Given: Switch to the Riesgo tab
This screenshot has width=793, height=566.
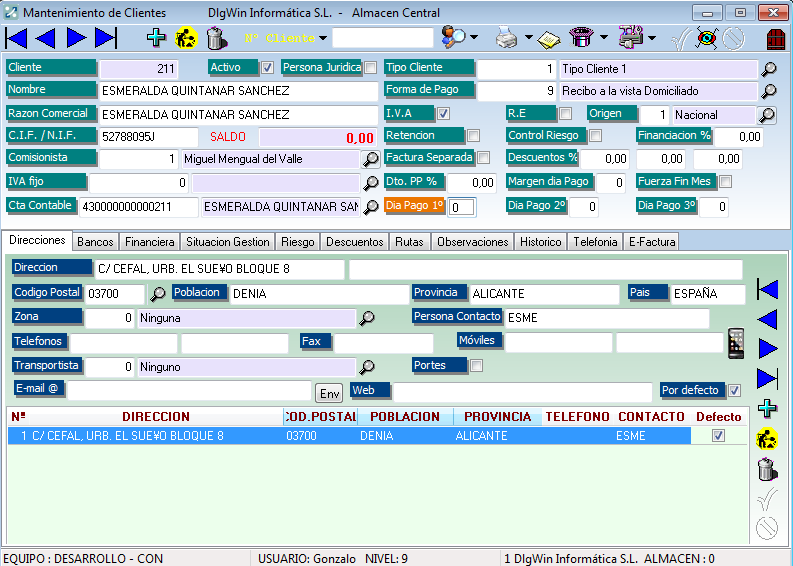Looking at the screenshot, I should [x=298, y=242].
